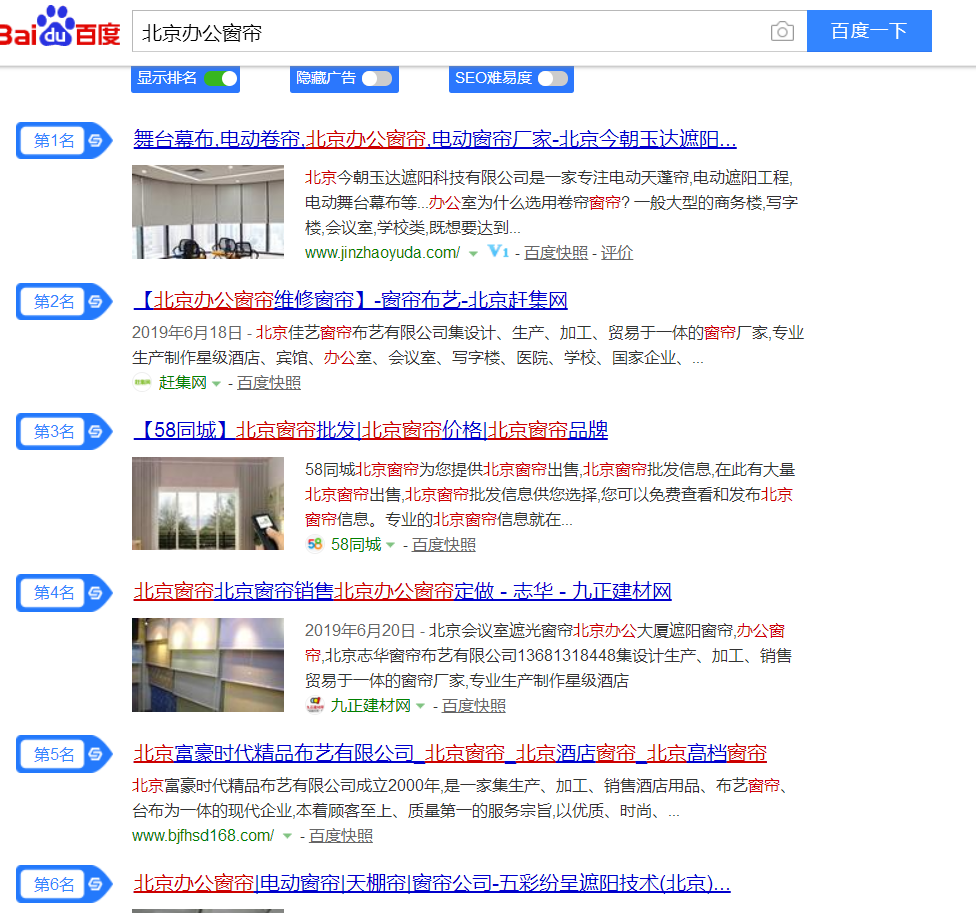This screenshot has height=913, width=976.
Task: Expand arrow next to 九正建材网
Action: (420, 706)
